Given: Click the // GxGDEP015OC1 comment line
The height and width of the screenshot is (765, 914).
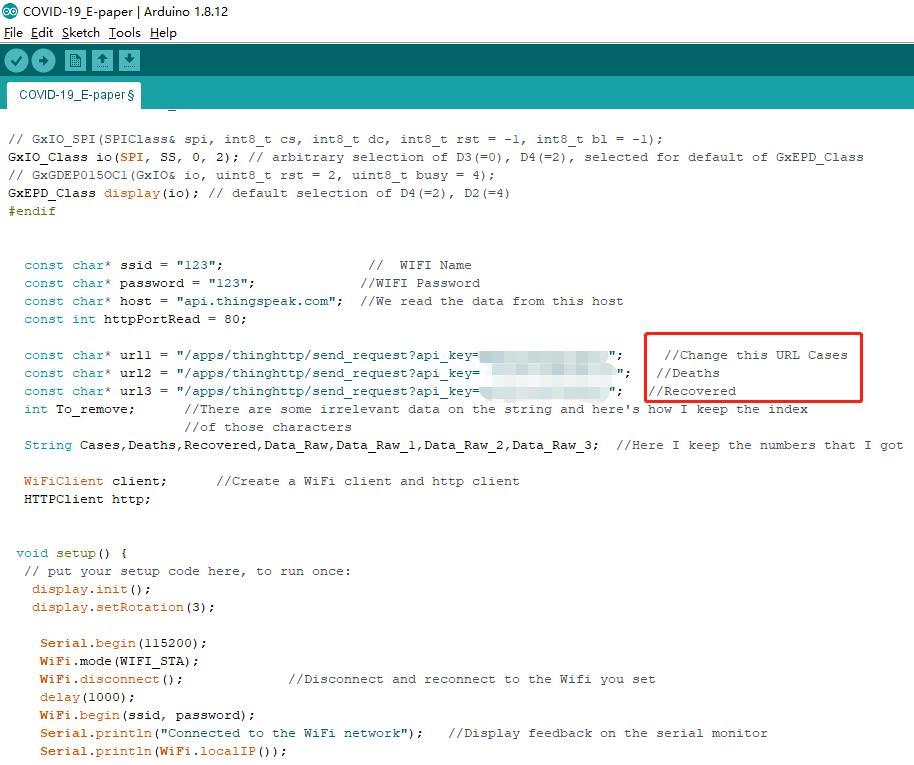Looking at the screenshot, I should coord(251,176).
